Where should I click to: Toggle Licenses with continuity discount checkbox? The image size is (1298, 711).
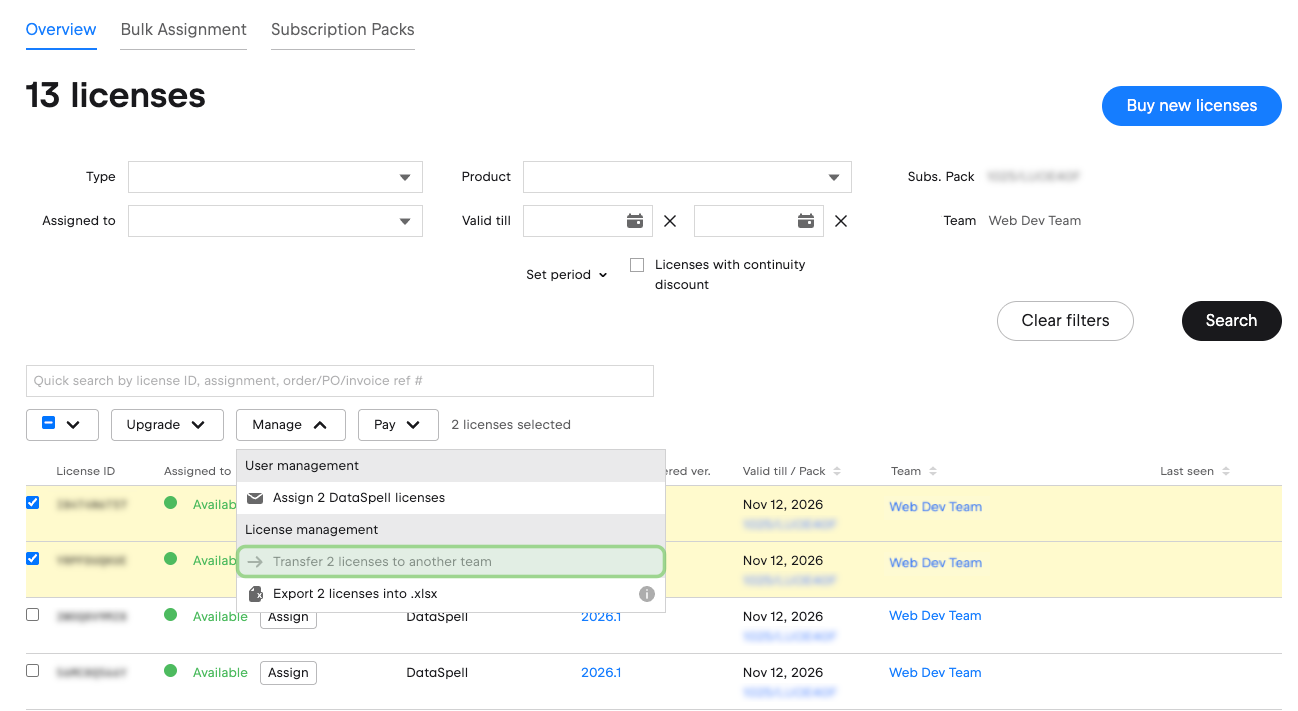click(637, 265)
